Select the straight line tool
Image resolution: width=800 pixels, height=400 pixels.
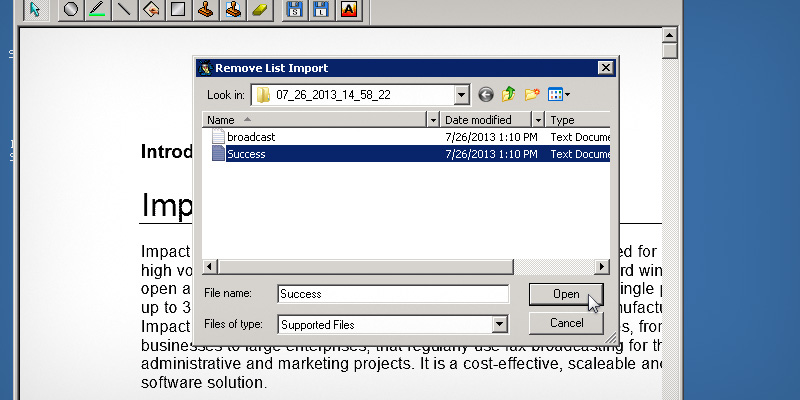pos(124,10)
